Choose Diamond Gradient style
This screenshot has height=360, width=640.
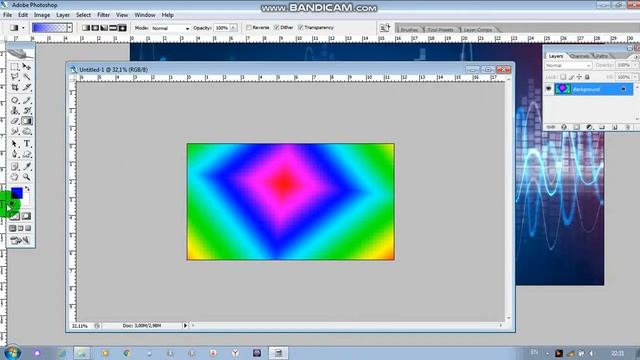coord(122,28)
